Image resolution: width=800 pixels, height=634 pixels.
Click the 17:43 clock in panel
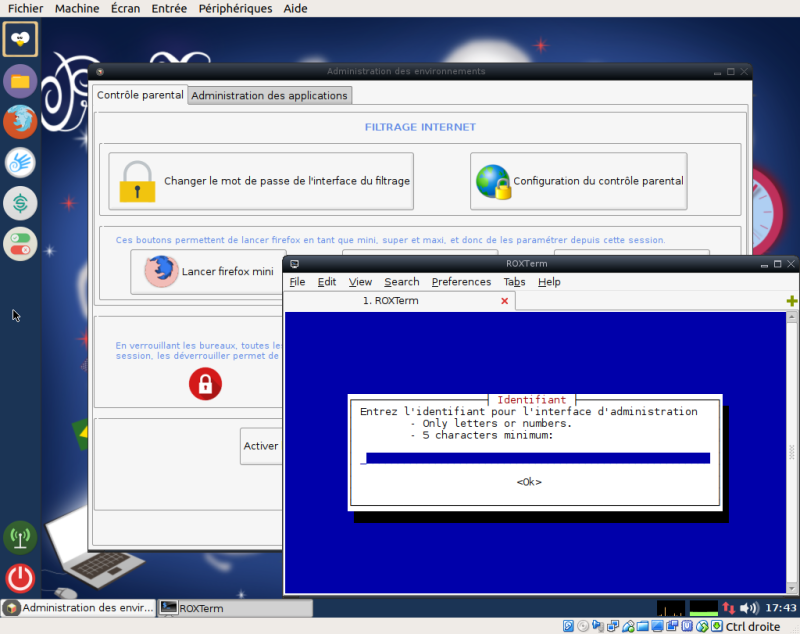(x=781, y=608)
